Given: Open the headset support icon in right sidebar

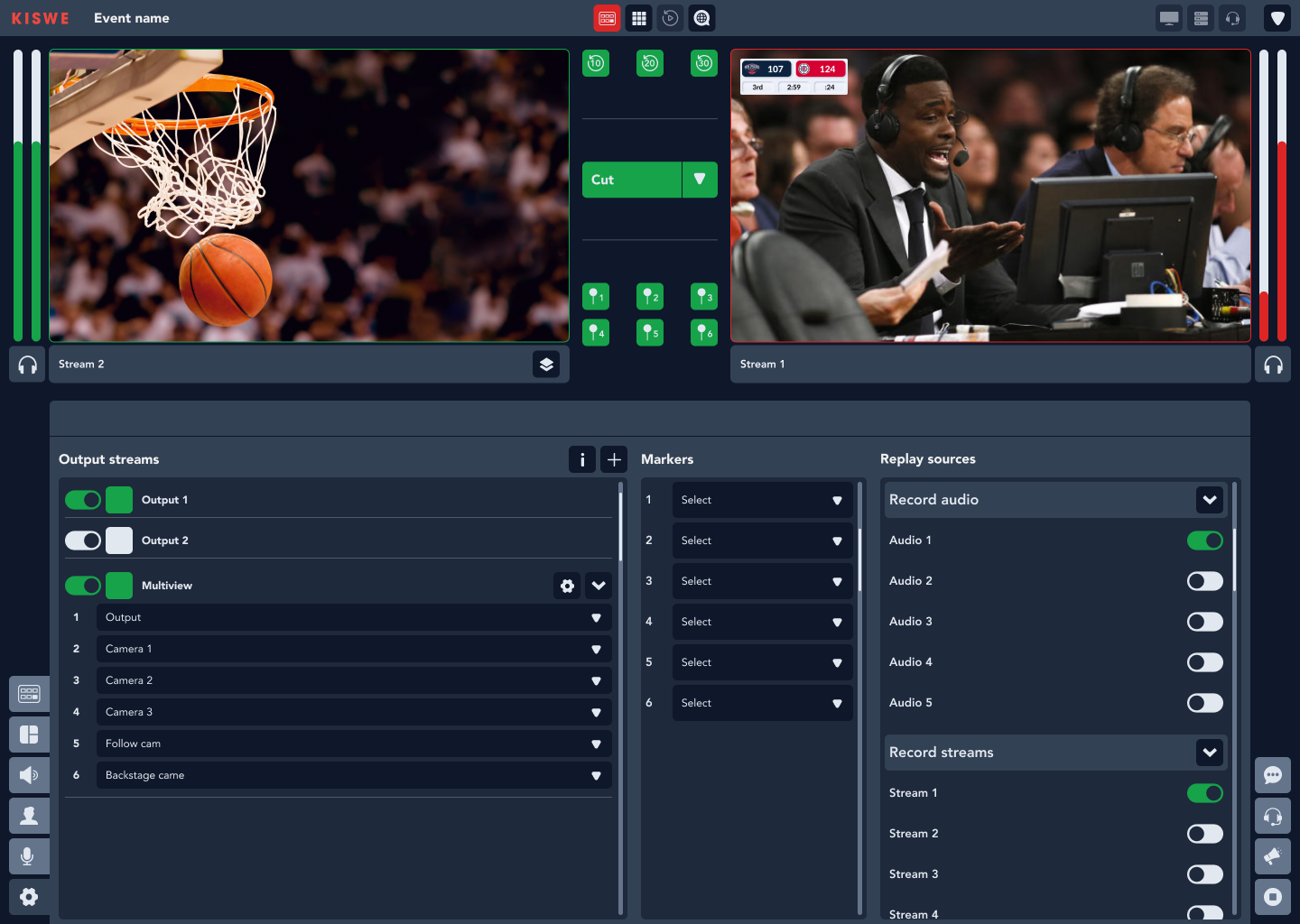Looking at the screenshot, I should tap(1273, 816).
